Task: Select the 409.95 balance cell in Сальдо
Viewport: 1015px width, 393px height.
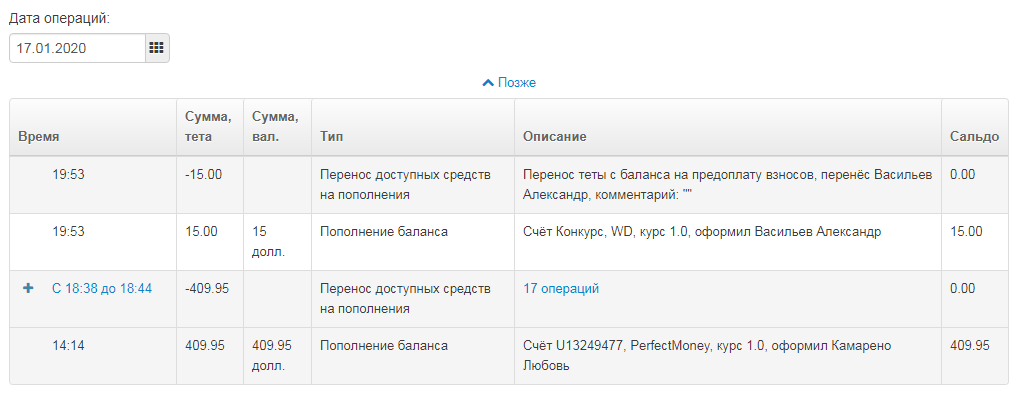Action: [974, 356]
